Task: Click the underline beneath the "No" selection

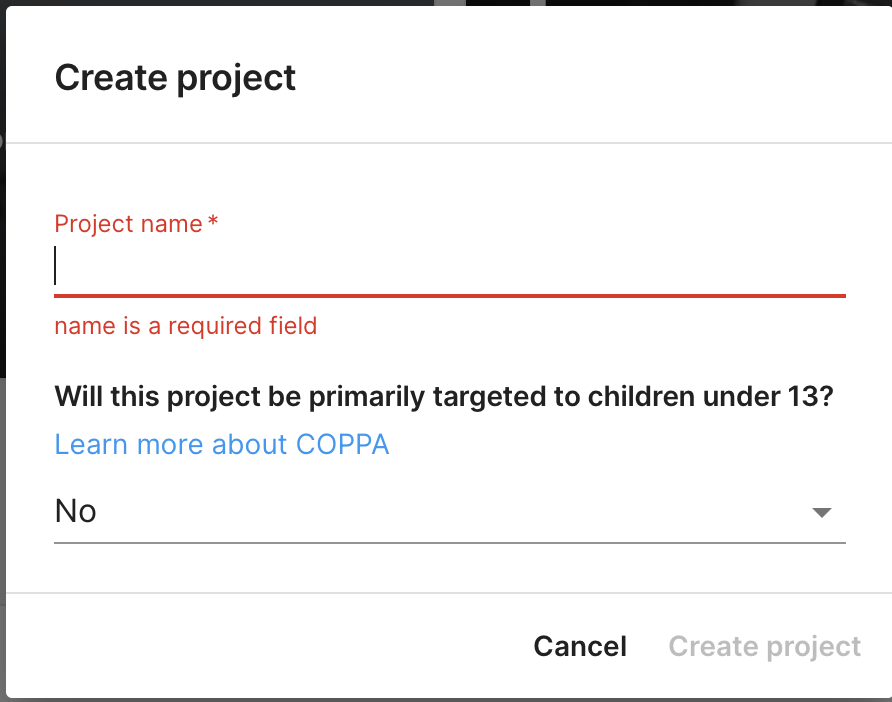Action: (450, 543)
